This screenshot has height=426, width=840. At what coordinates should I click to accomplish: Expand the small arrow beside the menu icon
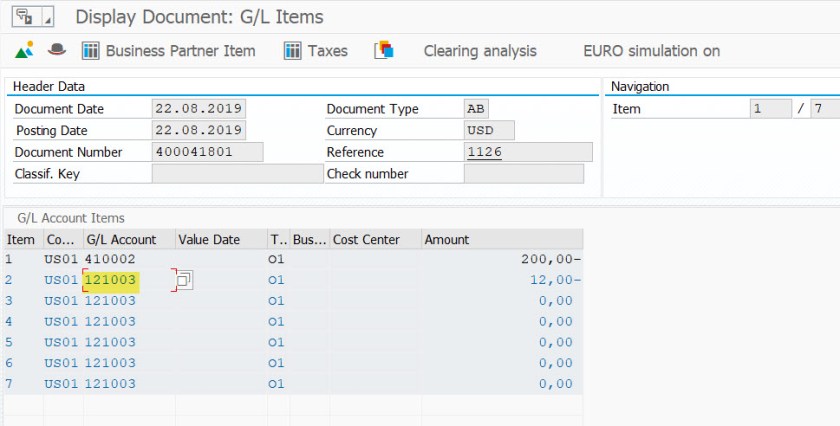tap(48, 17)
